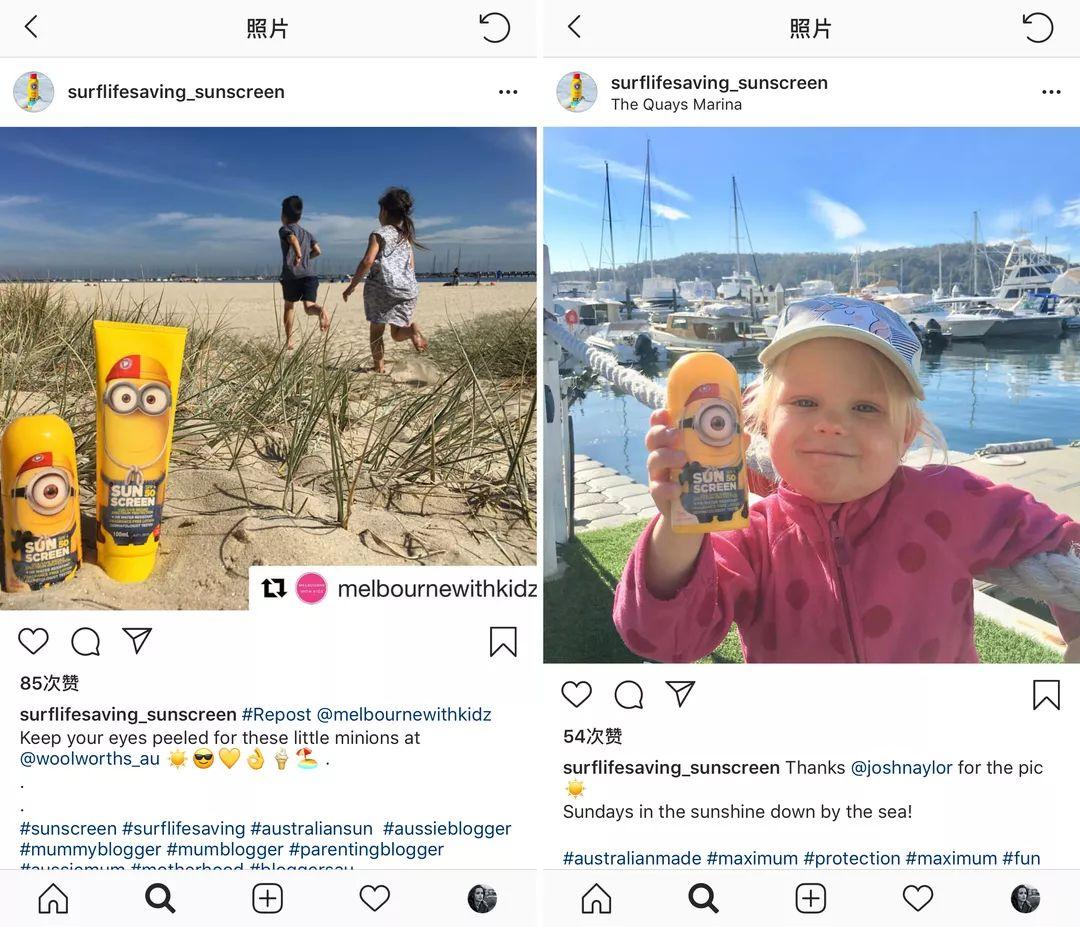1080x927 pixels.
Task: Bookmark the left minions sunscreen post
Action: tap(503, 641)
